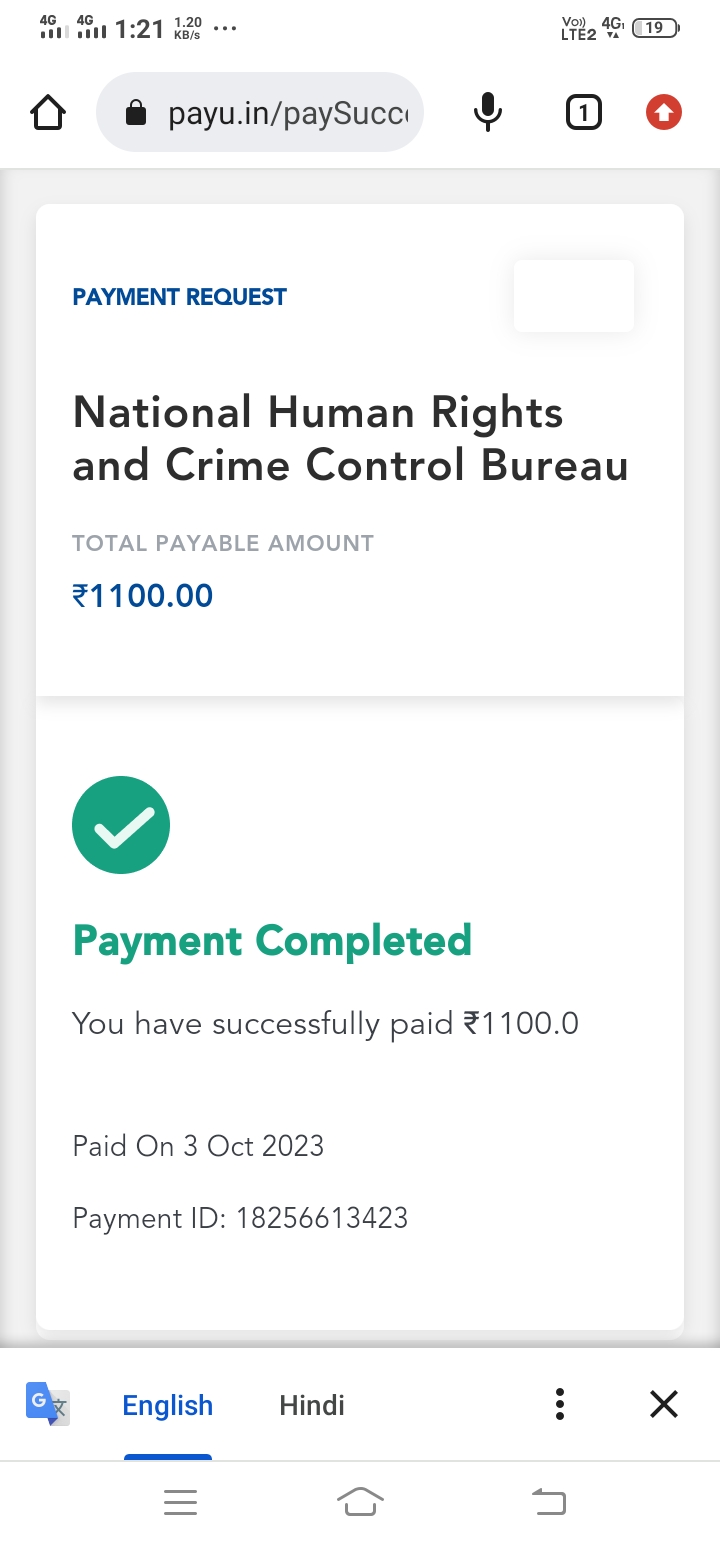This screenshot has height=1544, width=720.
Task: Tap the Android recent apps menu button
Action: [x=180, y=1502]
